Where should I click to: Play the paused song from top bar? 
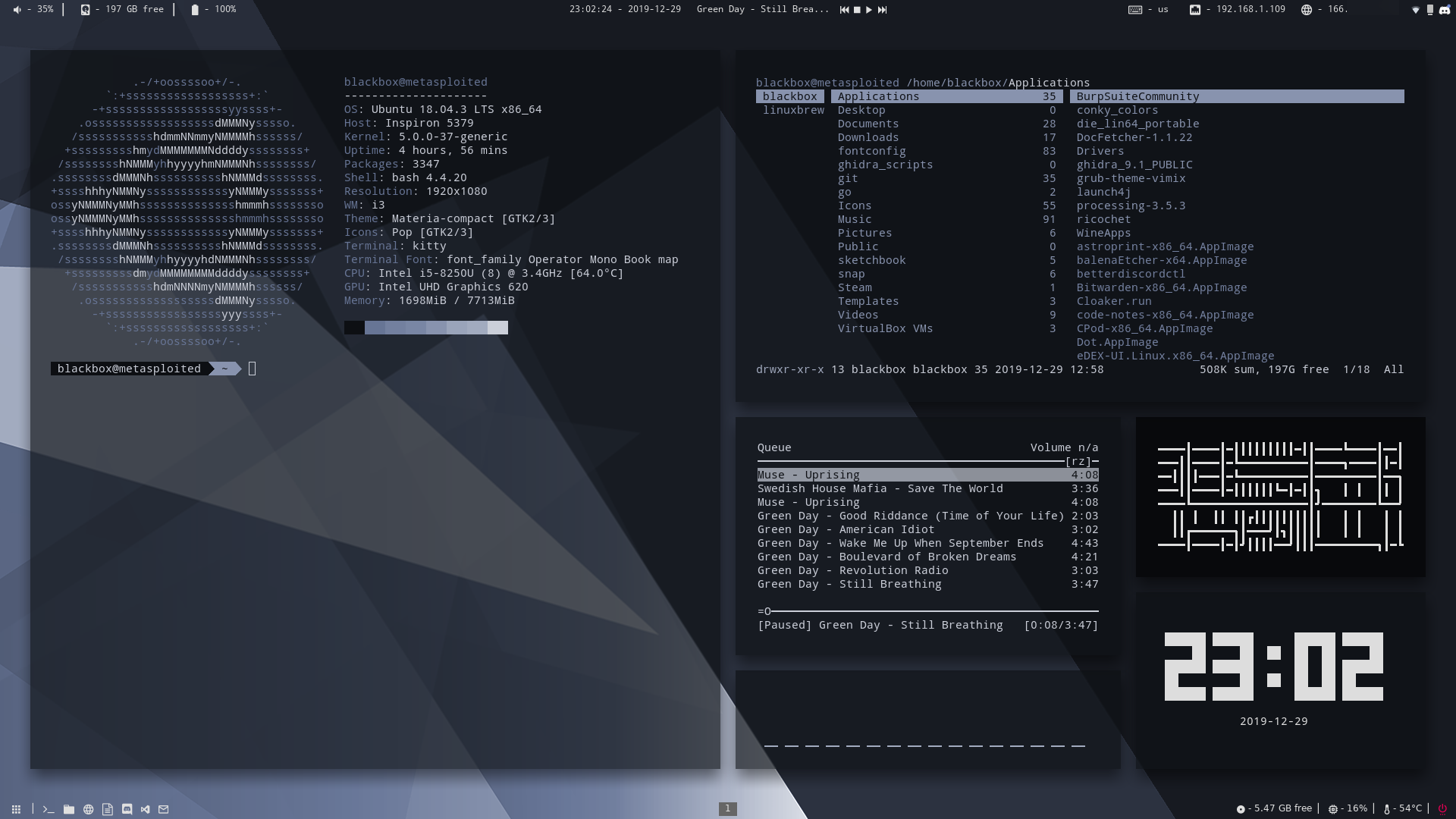pyautogui.click(x=869, y=10)
